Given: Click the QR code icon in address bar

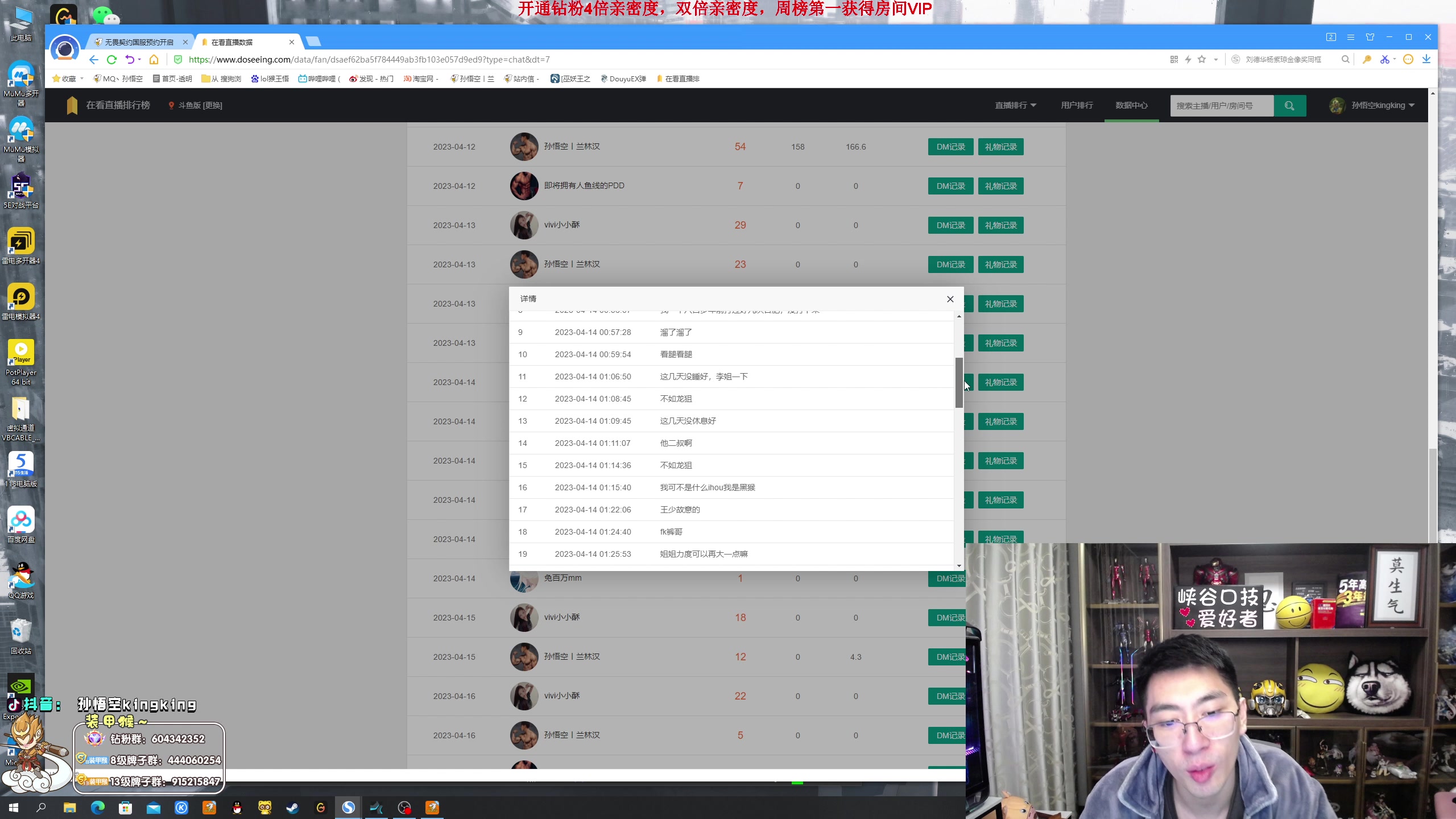Looking at the screenshot, I should 1174,60.
